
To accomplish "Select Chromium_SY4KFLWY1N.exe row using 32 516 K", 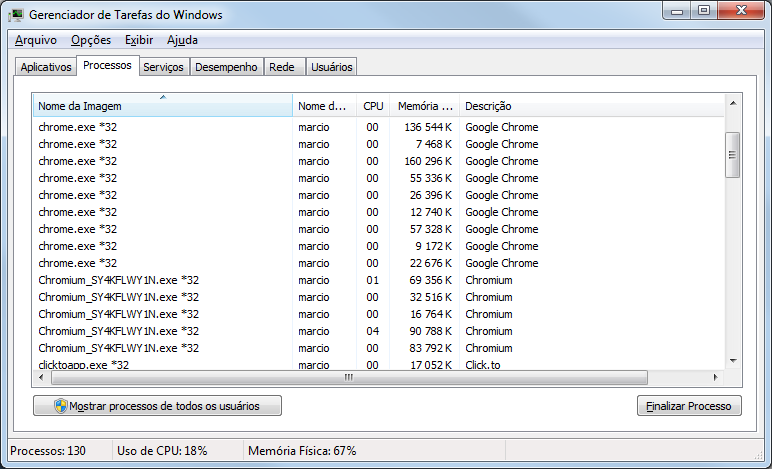I will tap(379, 297).
